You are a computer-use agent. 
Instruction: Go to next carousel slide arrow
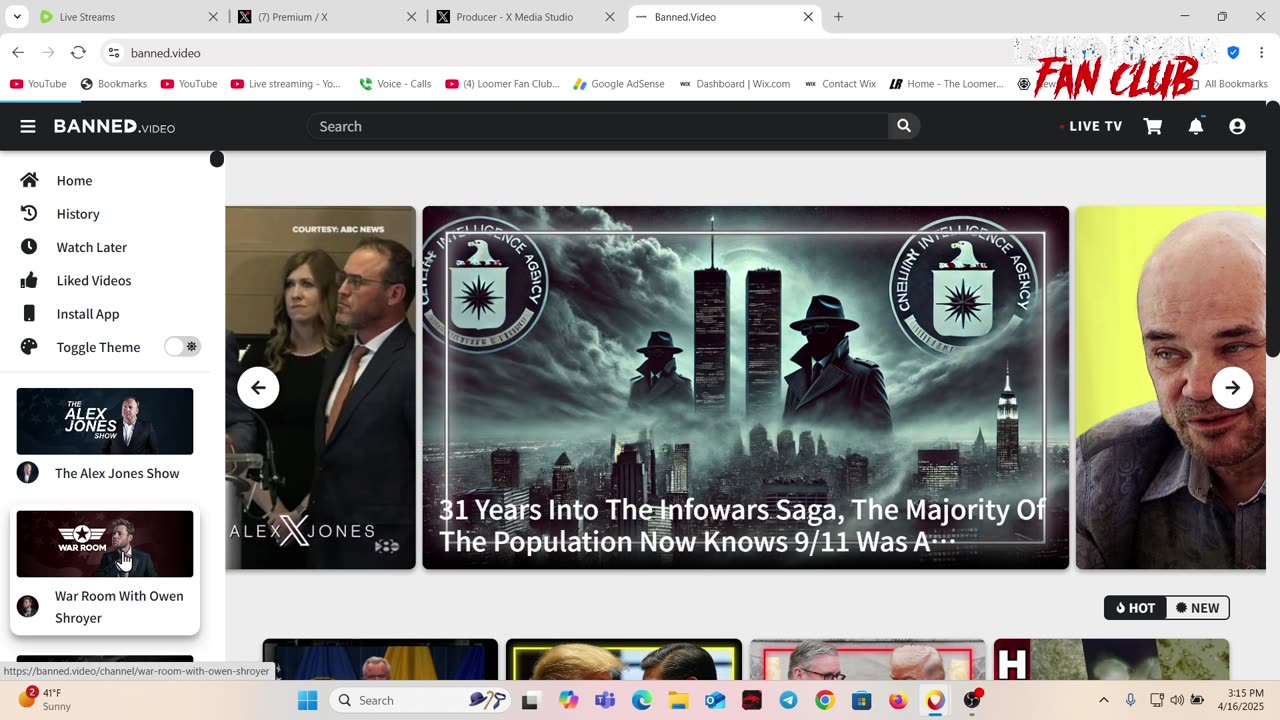(x=1232, y=388)
